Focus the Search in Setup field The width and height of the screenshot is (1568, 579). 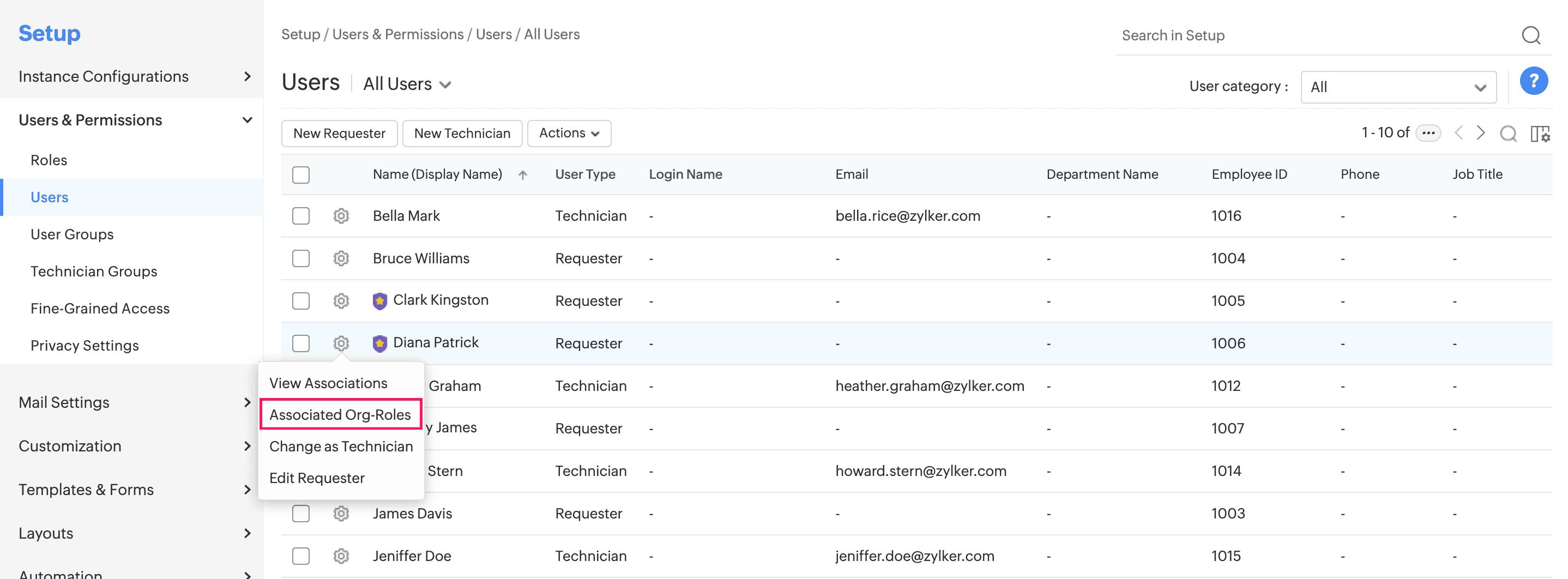pos(1308,35)
